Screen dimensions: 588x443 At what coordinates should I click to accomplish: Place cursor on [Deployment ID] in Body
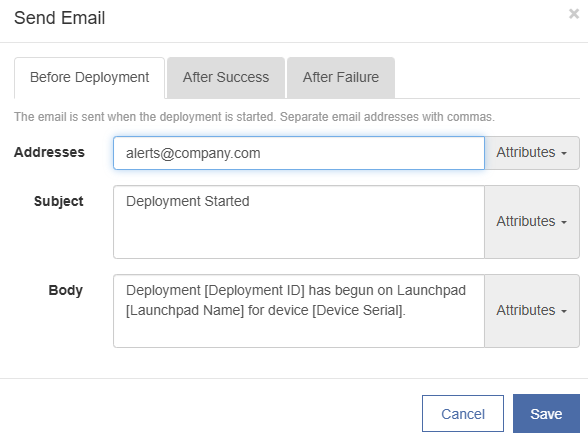pyautogui.click(x=255, y=291)
